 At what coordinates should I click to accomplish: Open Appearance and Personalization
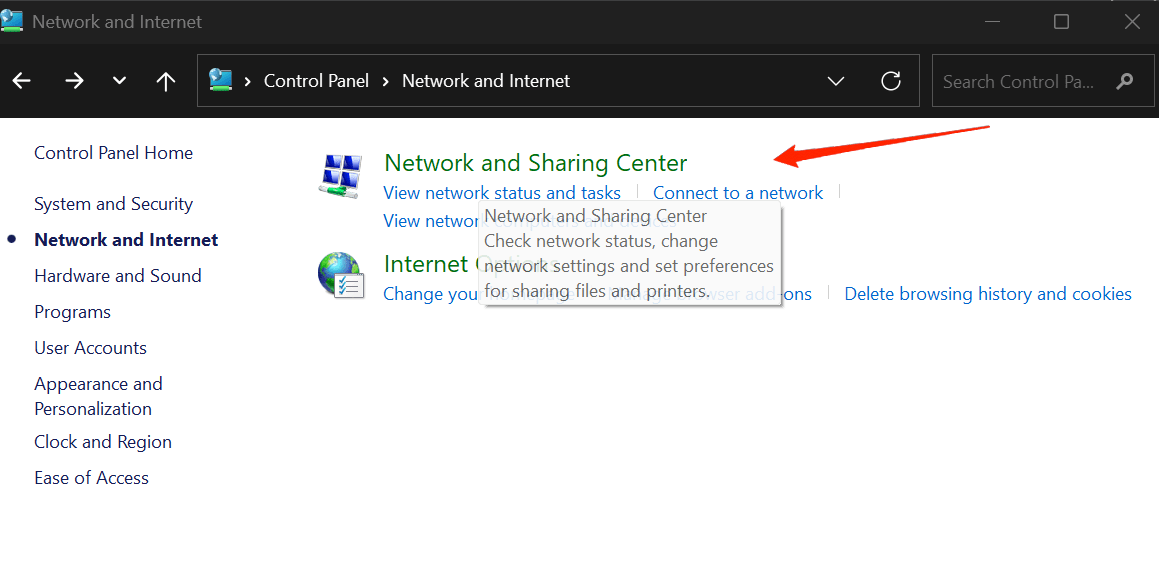pyautogui.click(x=98, y=395)
